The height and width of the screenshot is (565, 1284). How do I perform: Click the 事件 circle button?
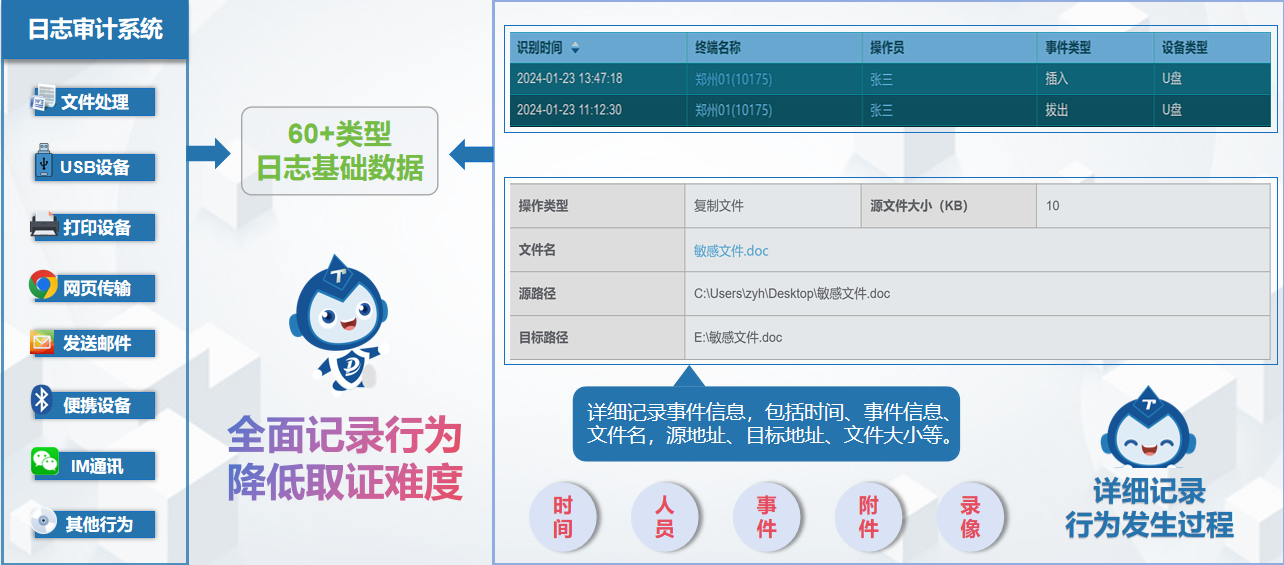(x=767, y=517)
